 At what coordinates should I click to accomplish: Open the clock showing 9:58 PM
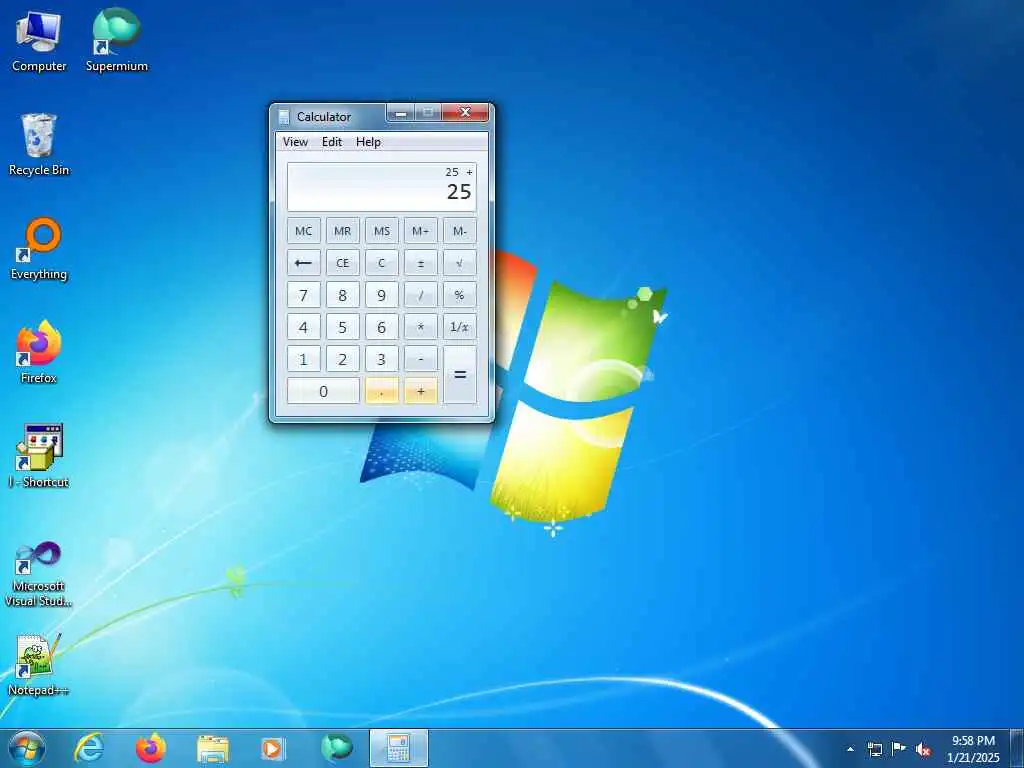pos(973,749)
